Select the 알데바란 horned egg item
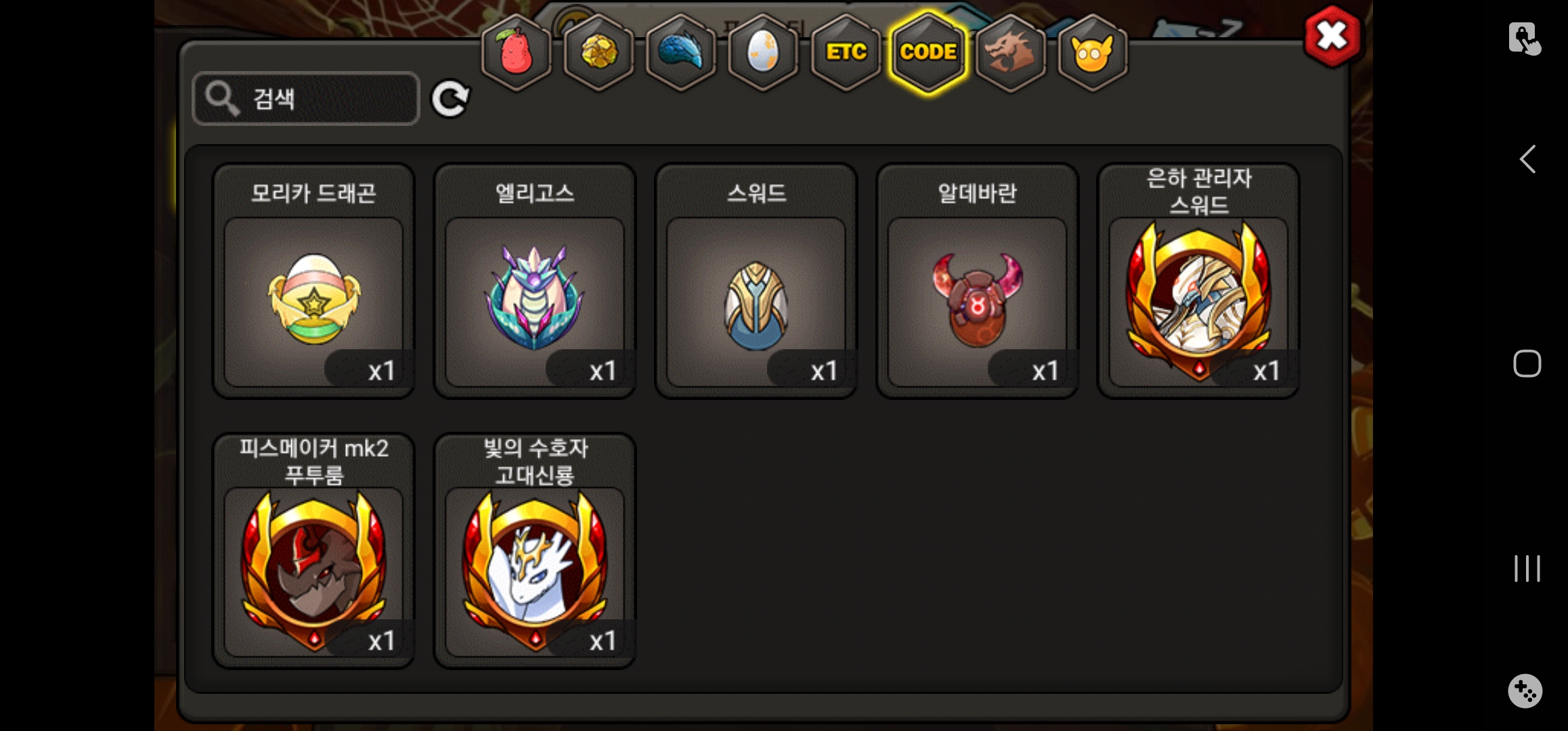The height and width of the screenshot is (731, 1568). point(977,281)
